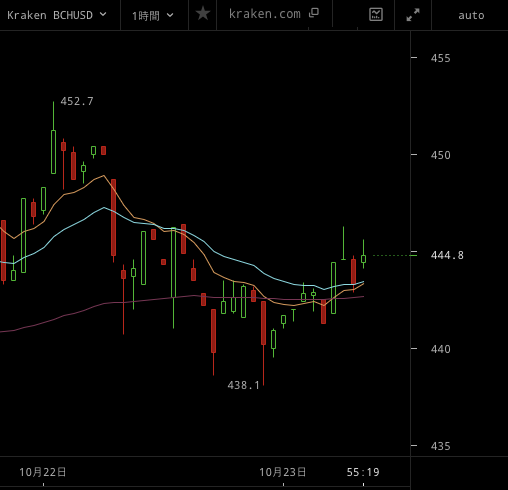The image size is (508, 490).
Task: Click the favorite star icon
Action: [203, 14]
